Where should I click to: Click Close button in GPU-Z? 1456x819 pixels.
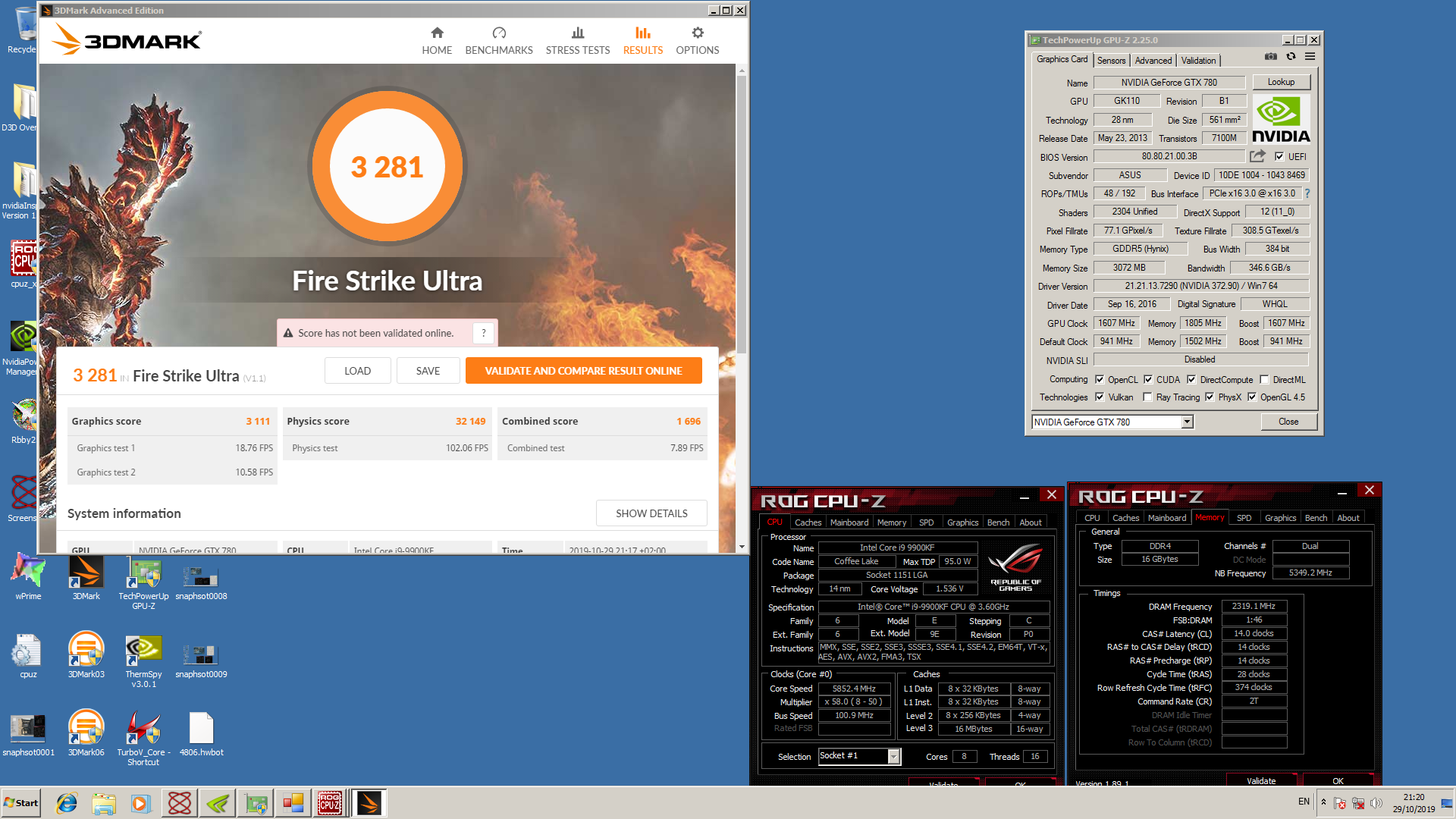click(x=1288, y=422)
